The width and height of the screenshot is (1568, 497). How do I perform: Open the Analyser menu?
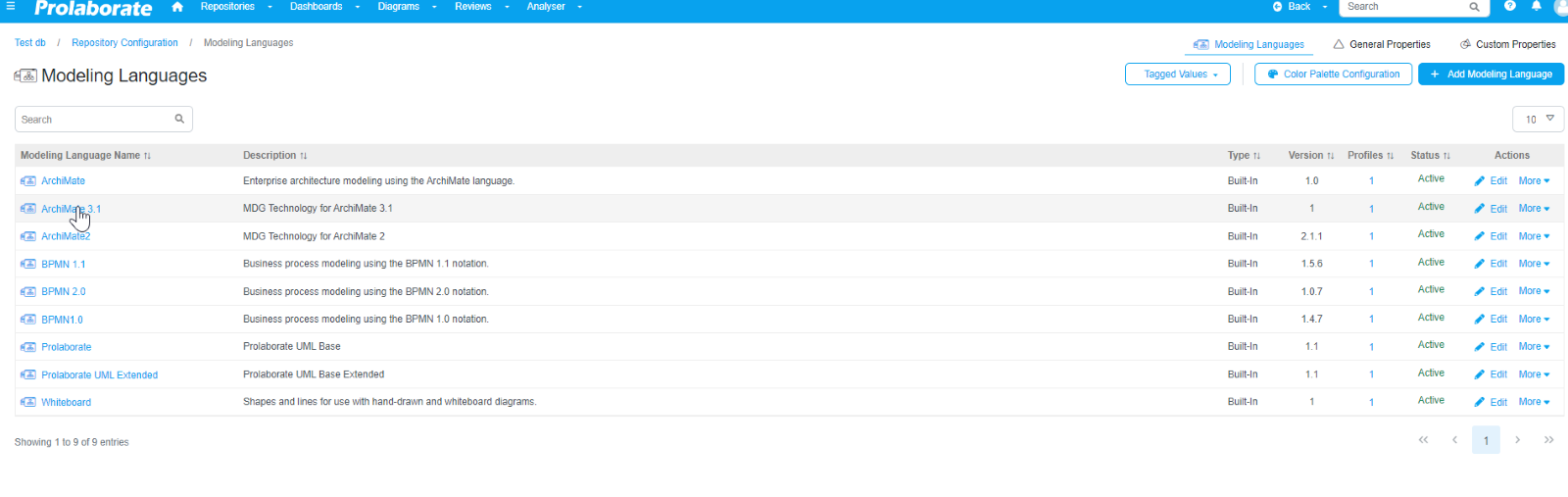click(554, 6)
